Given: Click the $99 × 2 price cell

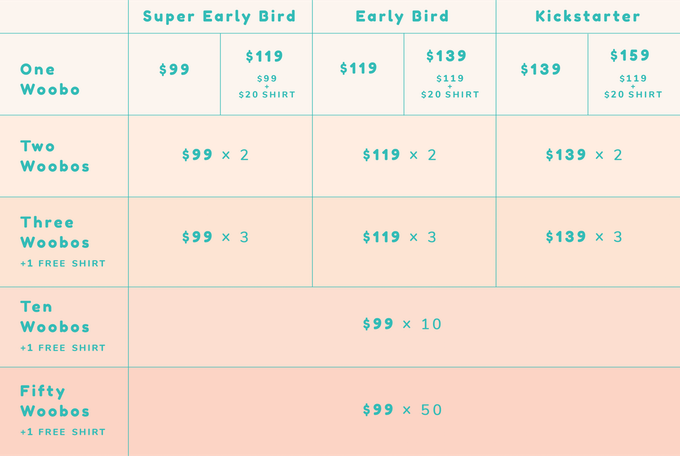Looking at the screenshot, I should coord(215,155).
